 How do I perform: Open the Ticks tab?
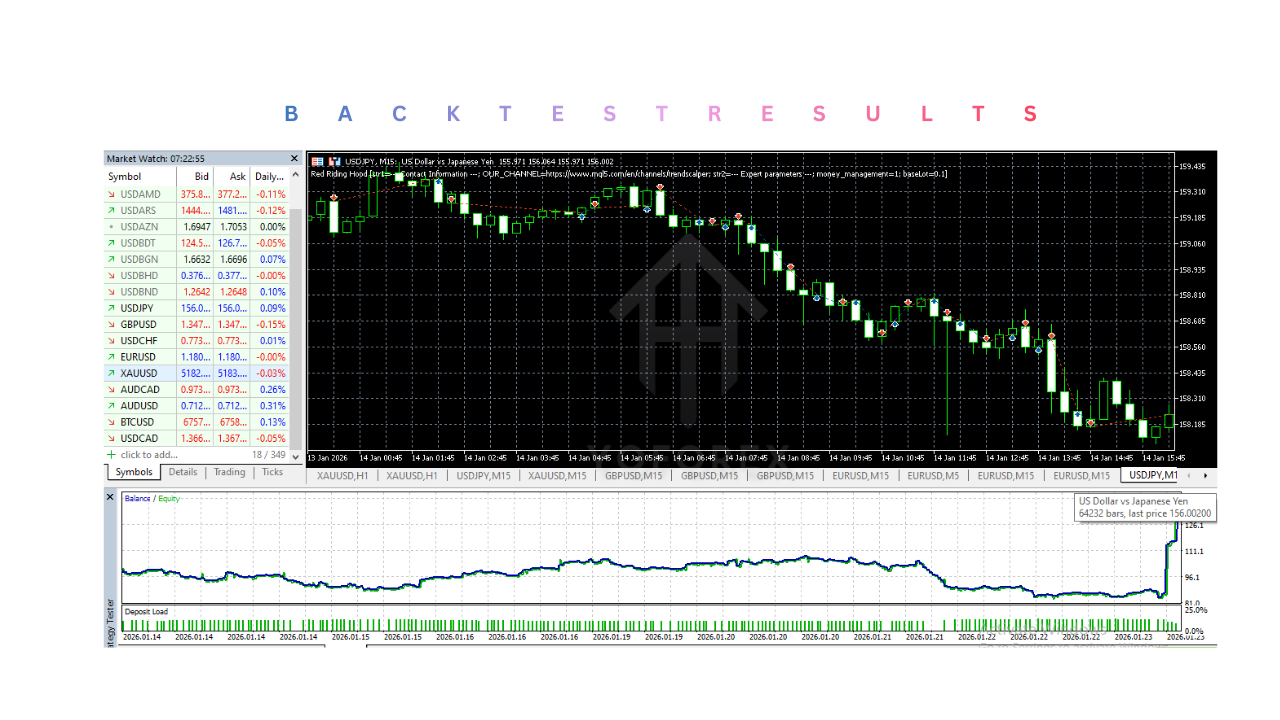[x=272, y=472]
